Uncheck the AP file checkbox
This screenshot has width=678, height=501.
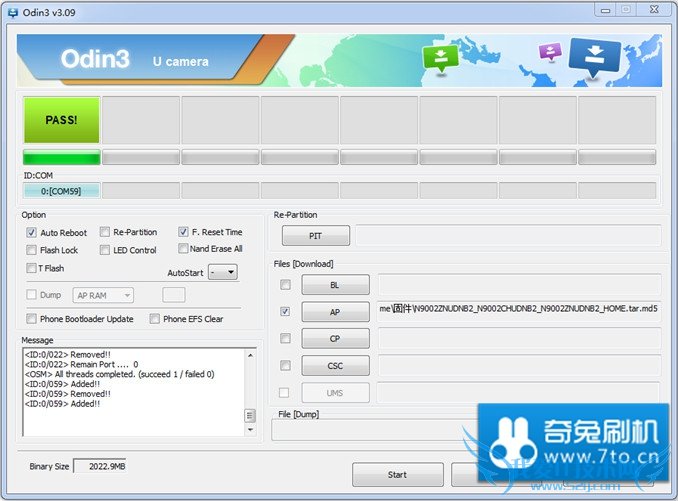coord(285,311)
